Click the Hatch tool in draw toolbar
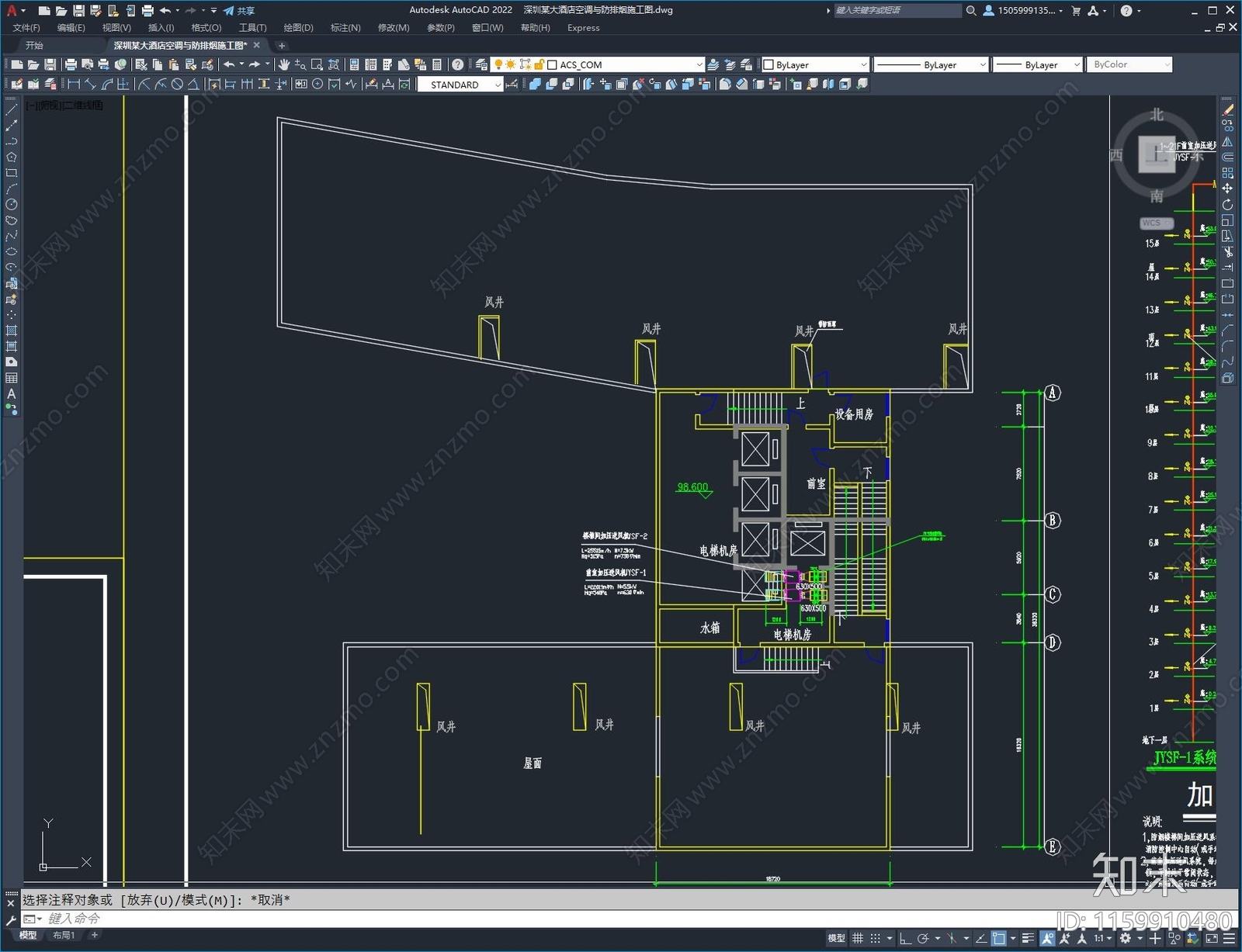This screenshot has width=1242, height=952. coord(11,331)
